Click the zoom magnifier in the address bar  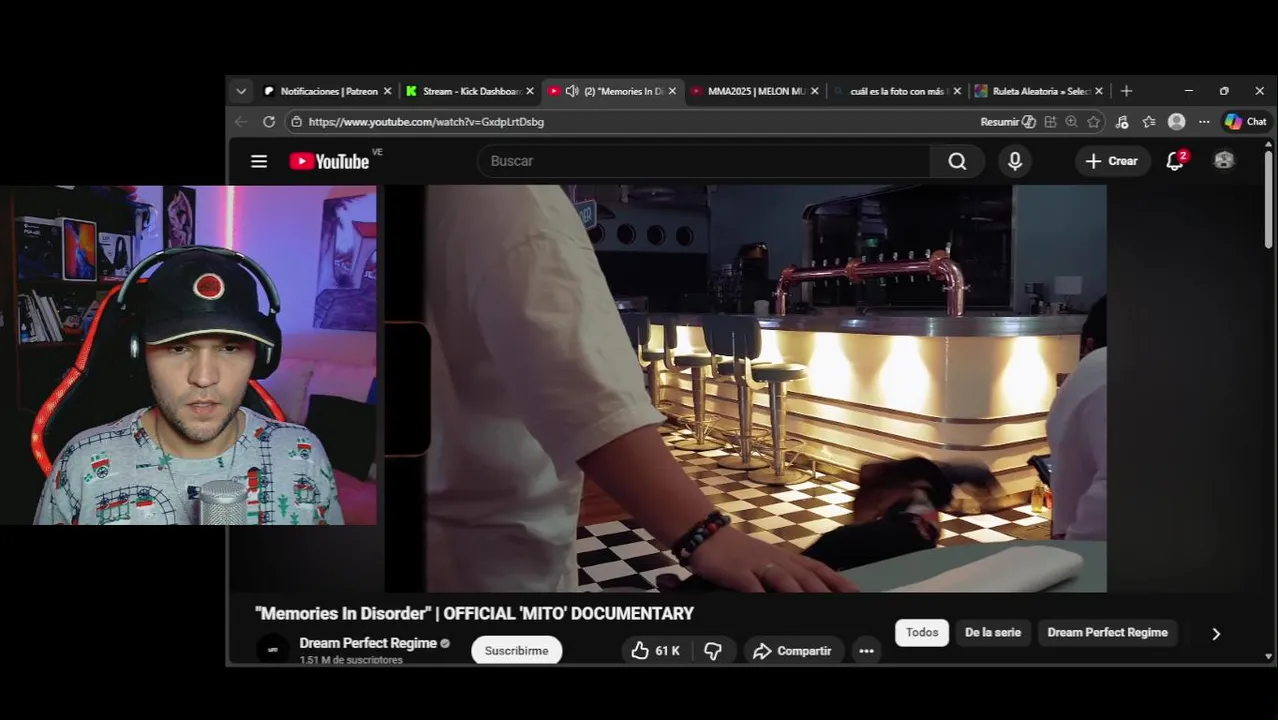click(1071, 122)
